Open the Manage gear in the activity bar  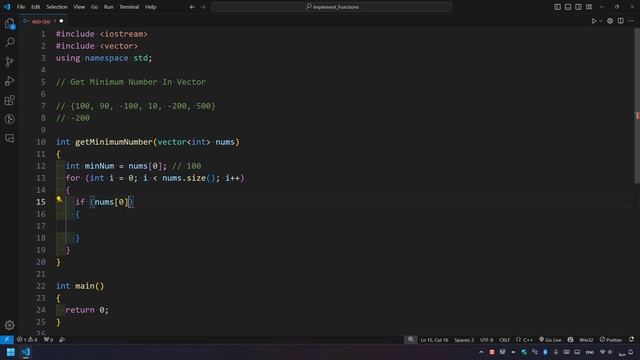9,325
